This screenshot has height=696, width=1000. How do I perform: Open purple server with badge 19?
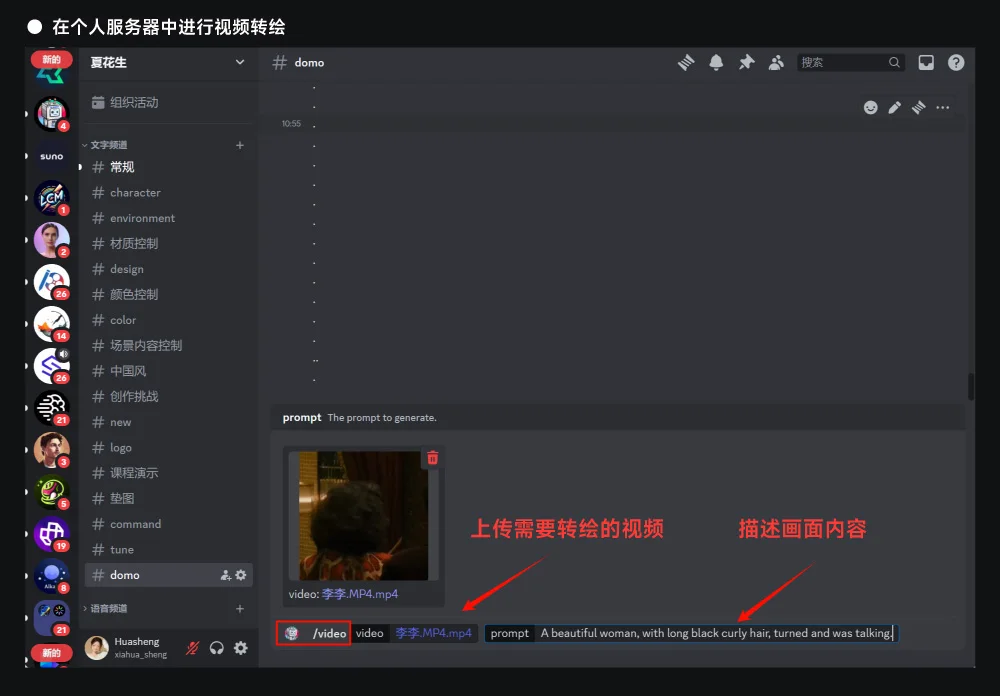[52, 534]
